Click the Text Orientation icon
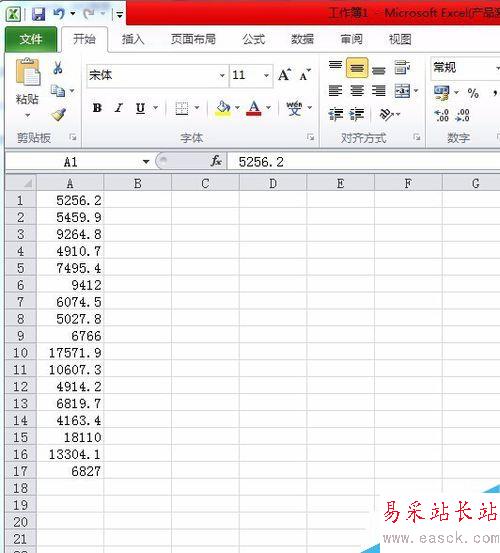This screenshot has height=553, width=500. click(386, 114)
